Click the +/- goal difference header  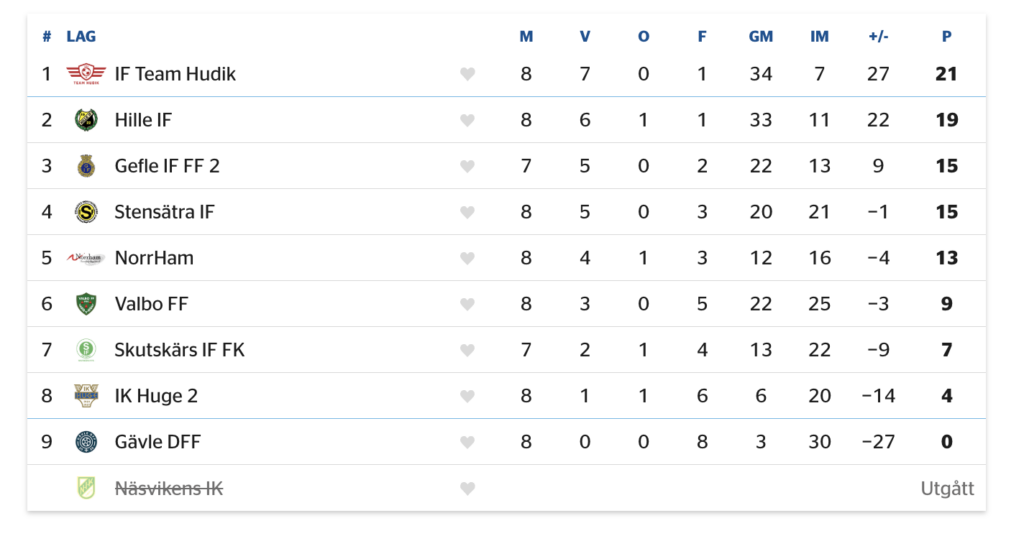tap(878, 37)
